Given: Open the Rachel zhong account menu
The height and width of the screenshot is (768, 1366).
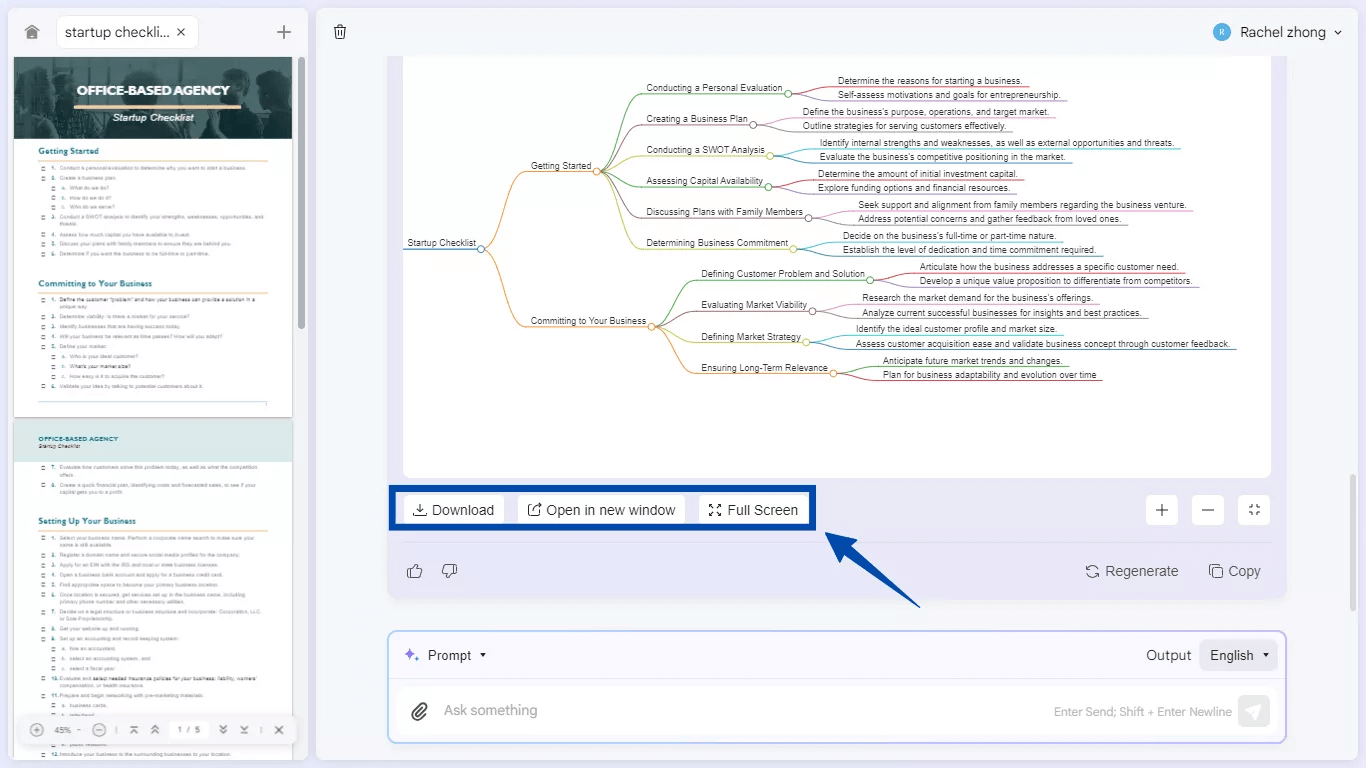Looking at the screenshot, I should [x=1278, y=31].
